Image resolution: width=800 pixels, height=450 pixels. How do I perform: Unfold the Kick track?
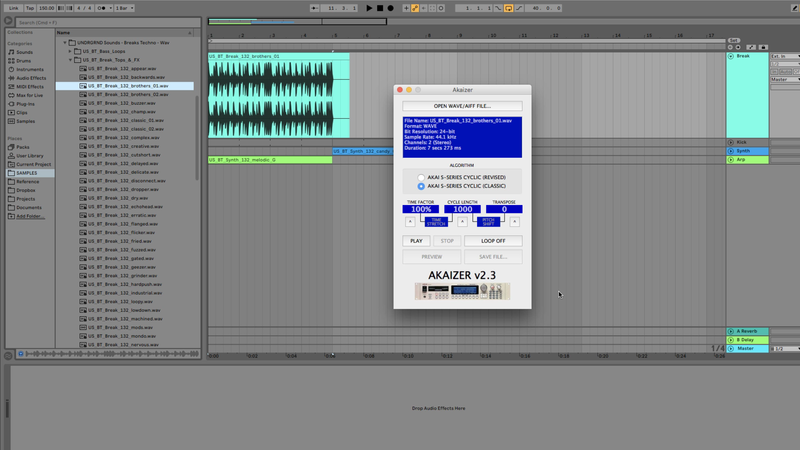(x=731, y=142)
